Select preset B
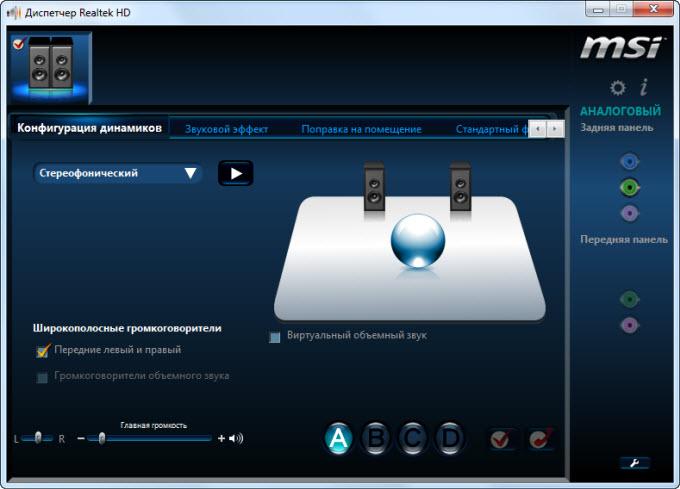This screenshot has width=680, height=489. tap(376, 438)
